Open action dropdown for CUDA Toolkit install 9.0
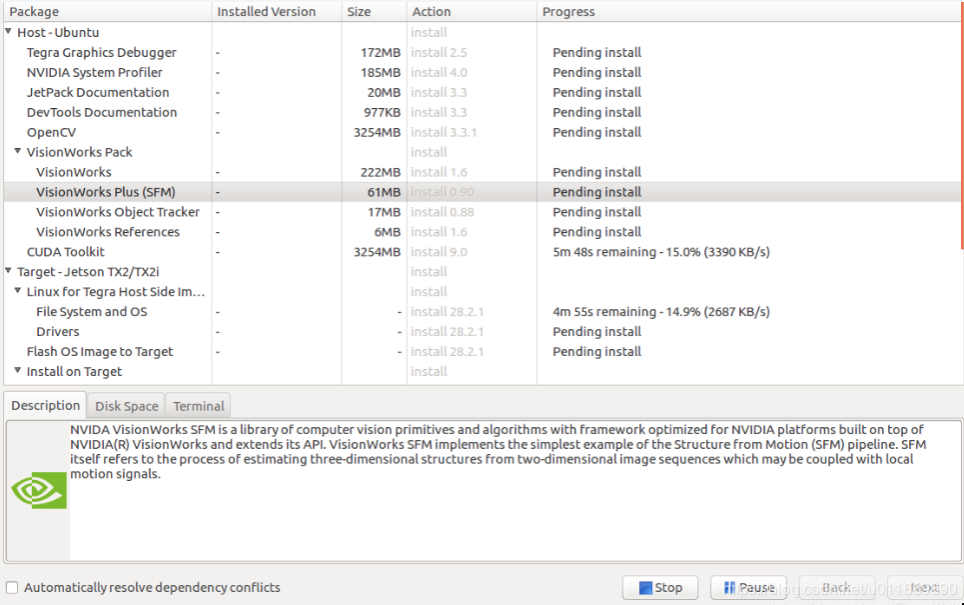The width and height of the screenshot is (964, 605). coord(439,252)
